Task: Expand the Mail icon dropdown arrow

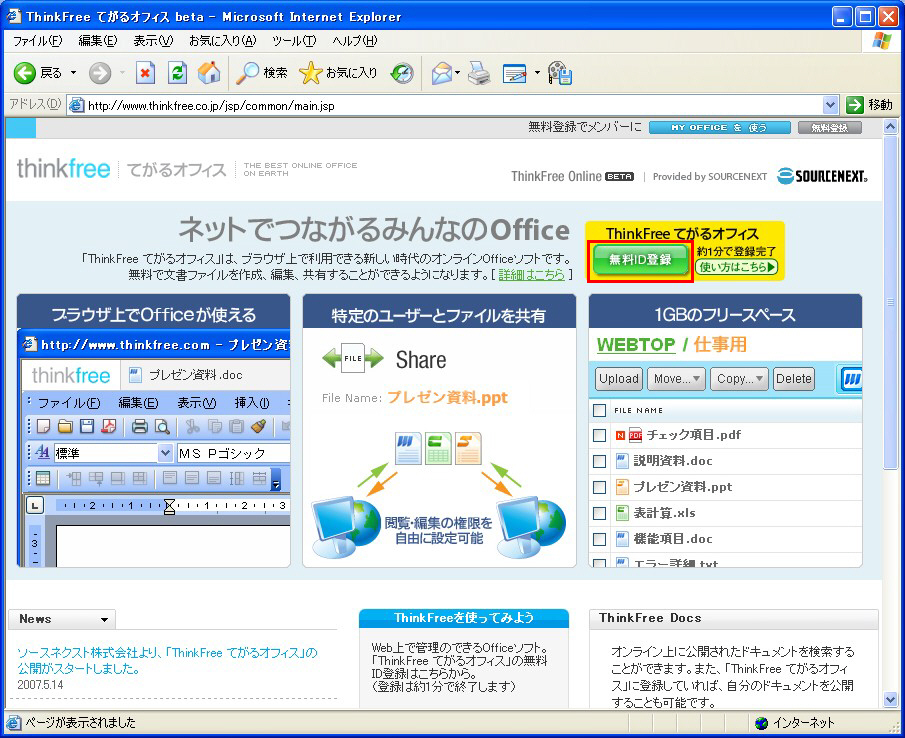Action: 458,73
